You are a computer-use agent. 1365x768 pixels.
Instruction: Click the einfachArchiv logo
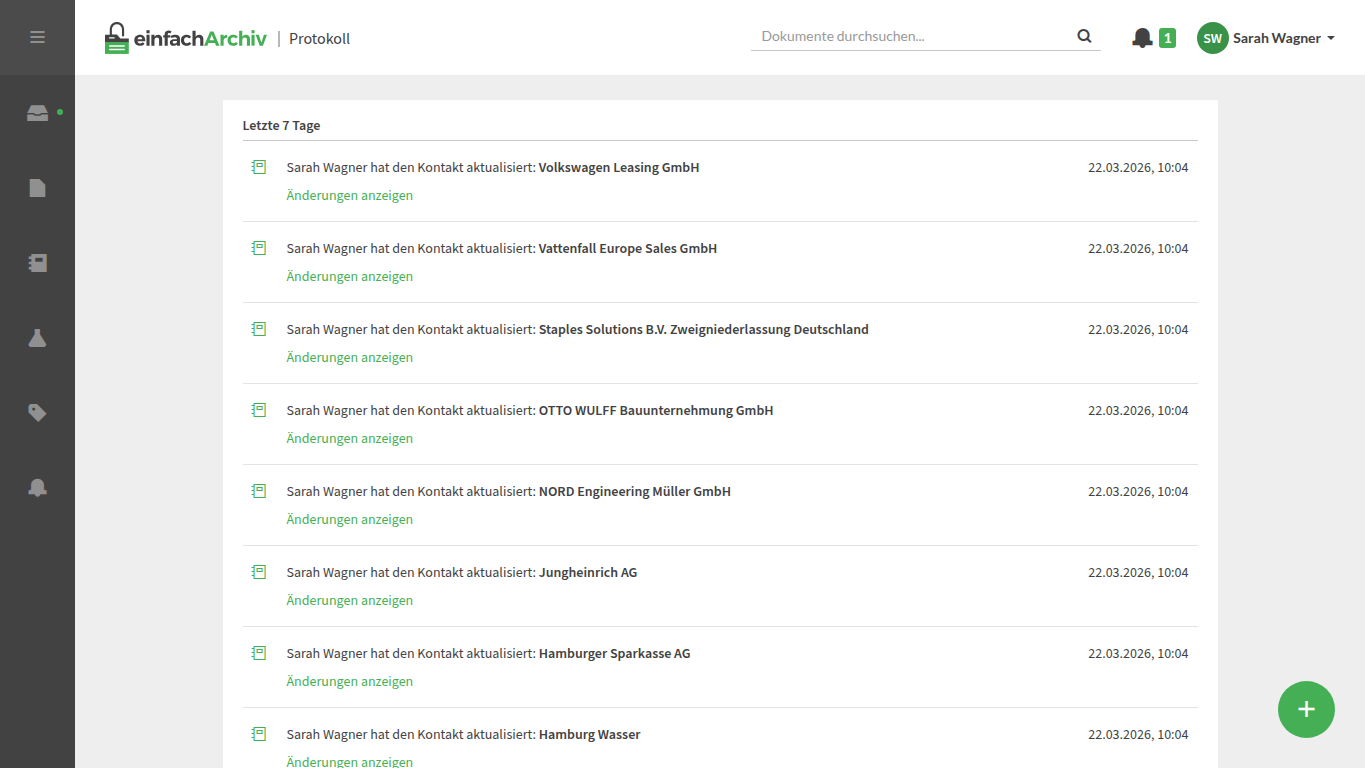pos(186,38)
